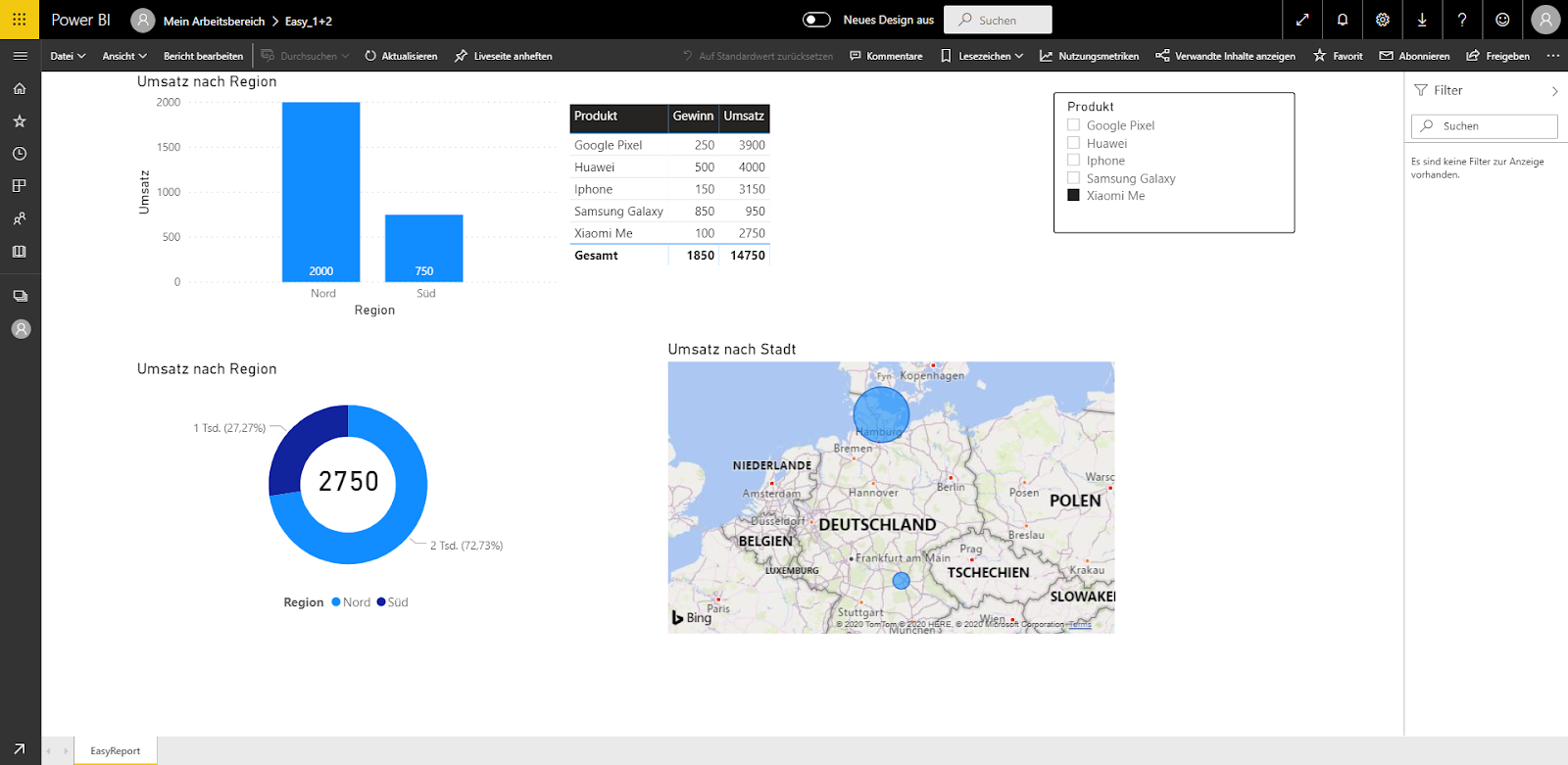Open the help question mark
This screenshot has height=765, width=1568.
click(1462, 20)
